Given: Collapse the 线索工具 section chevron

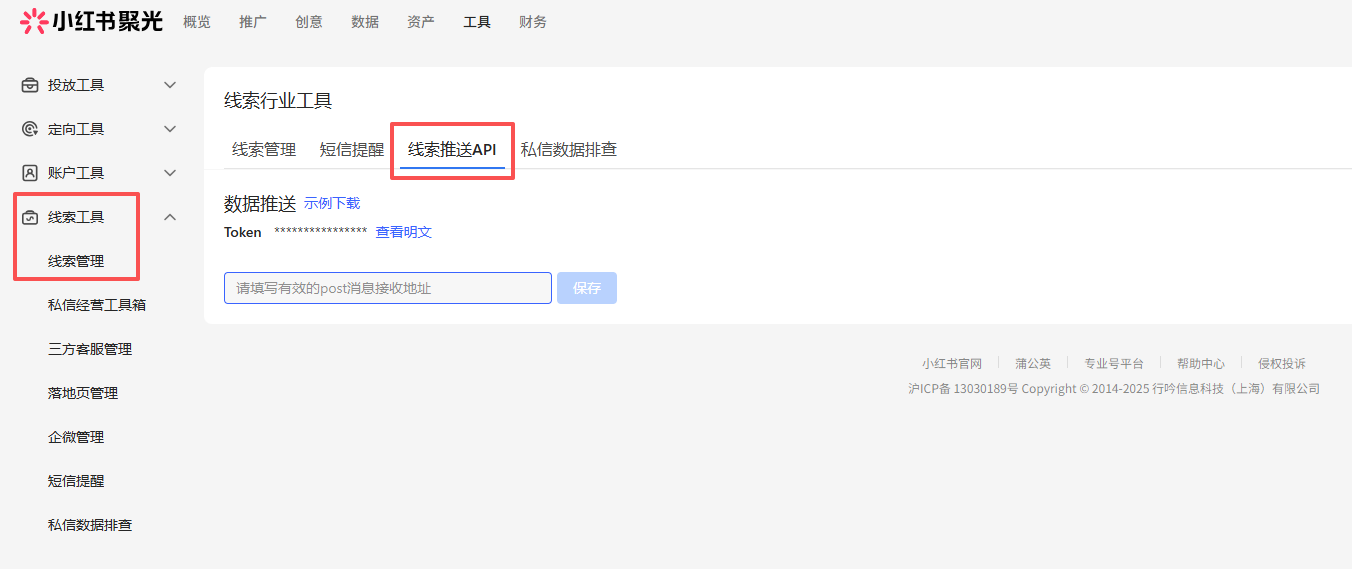Looking at the screenshot, I should [170, 217].
